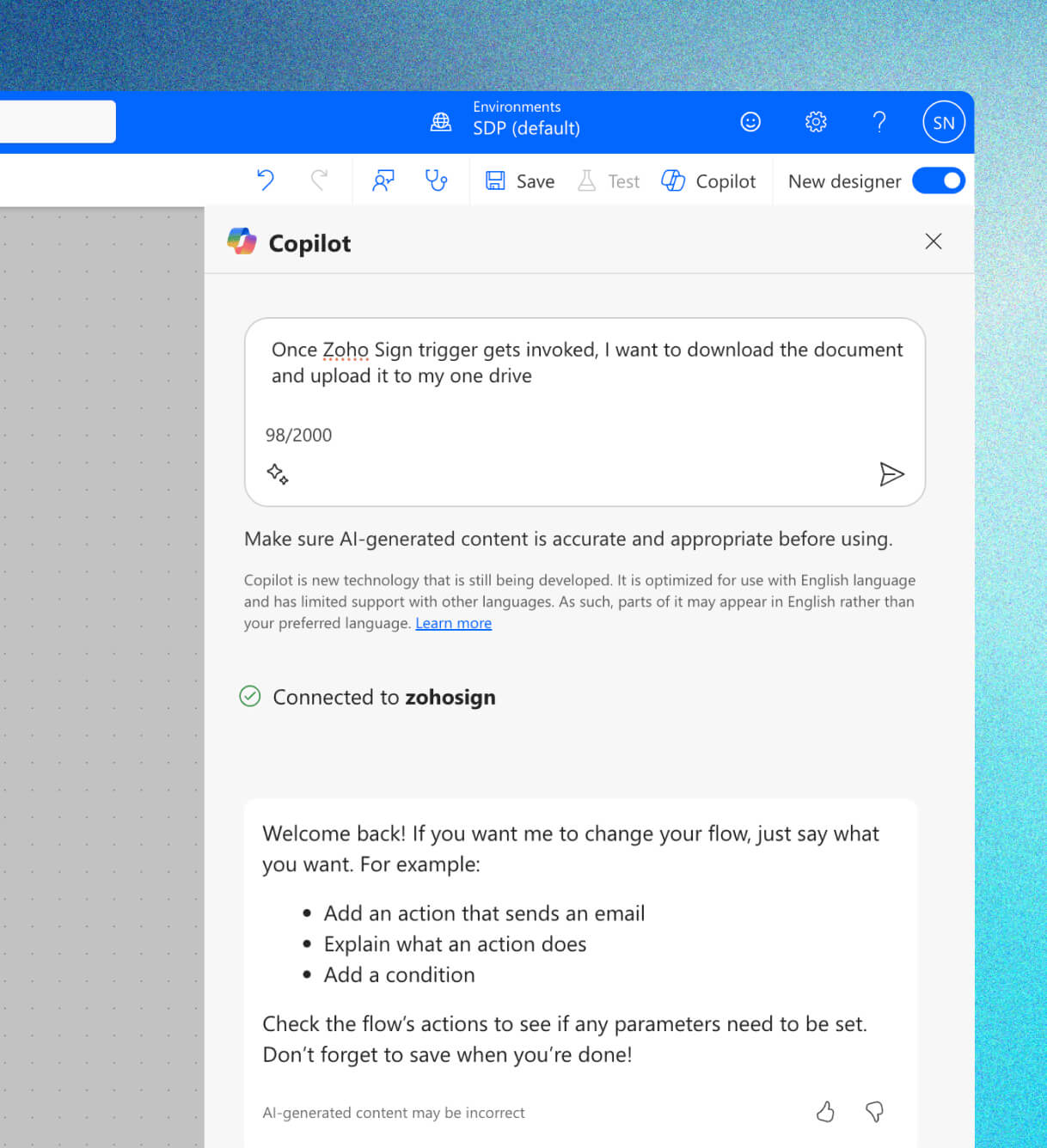Image resolution: width=1047 pixels, height=1148 pixels.
Task: Turn off the New designer toggle
Action: (x=939, y=180)
